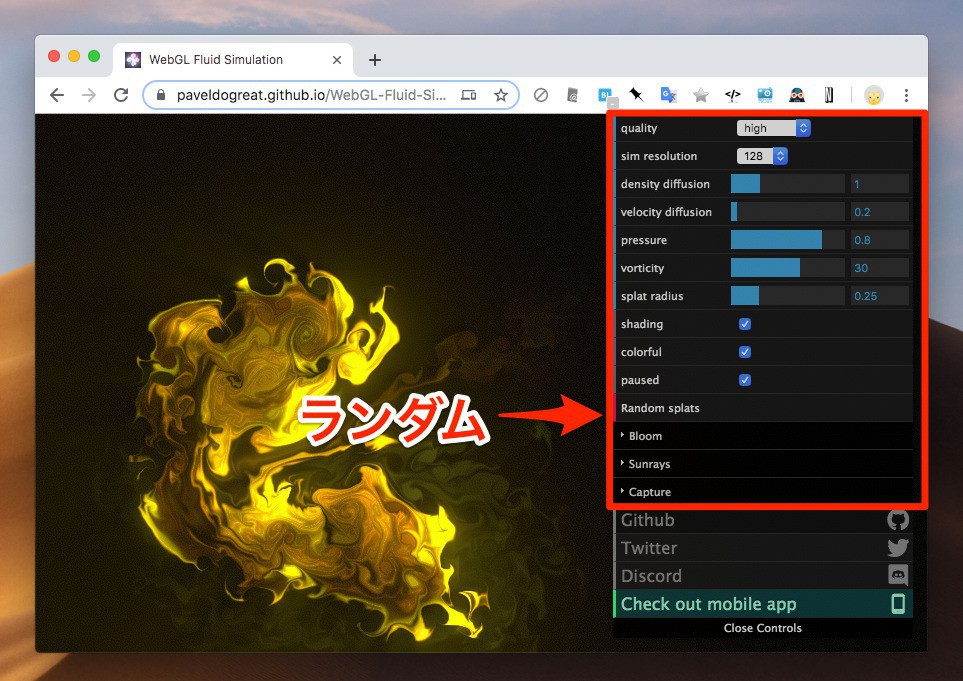Click the mobile phone icon

(x=898, y=604)
